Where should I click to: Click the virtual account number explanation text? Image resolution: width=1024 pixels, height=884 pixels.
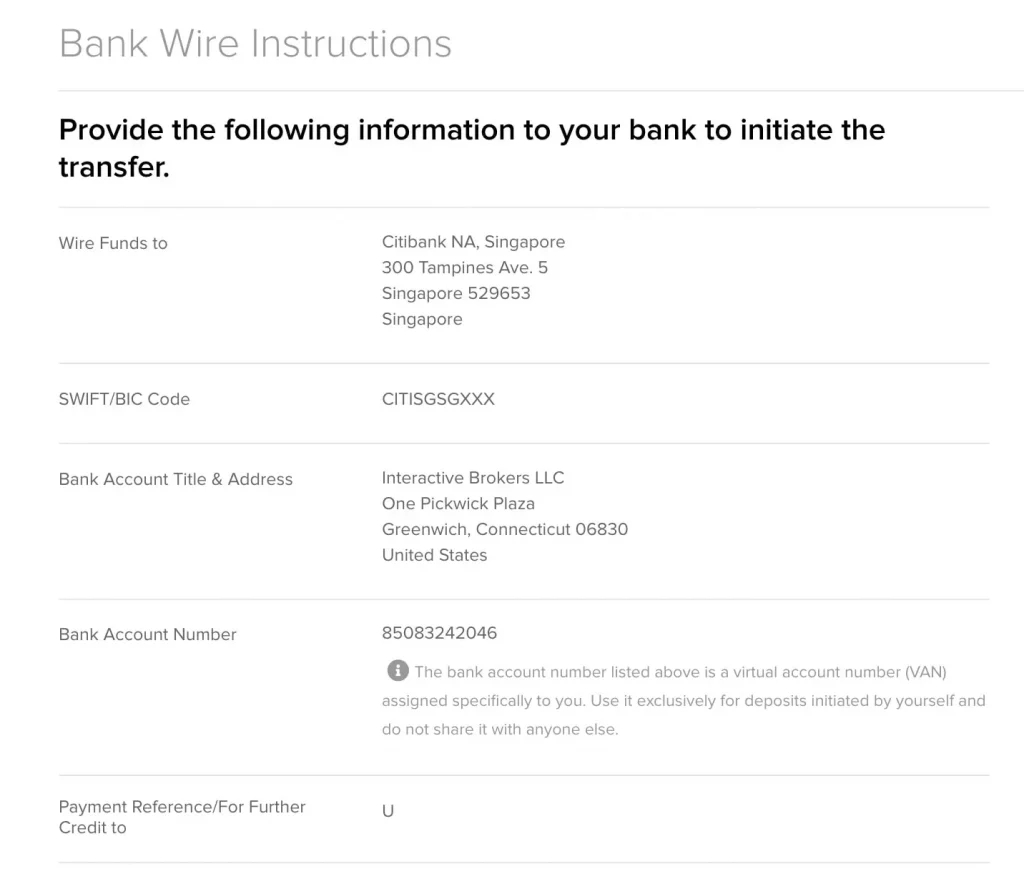pos(683,701)
